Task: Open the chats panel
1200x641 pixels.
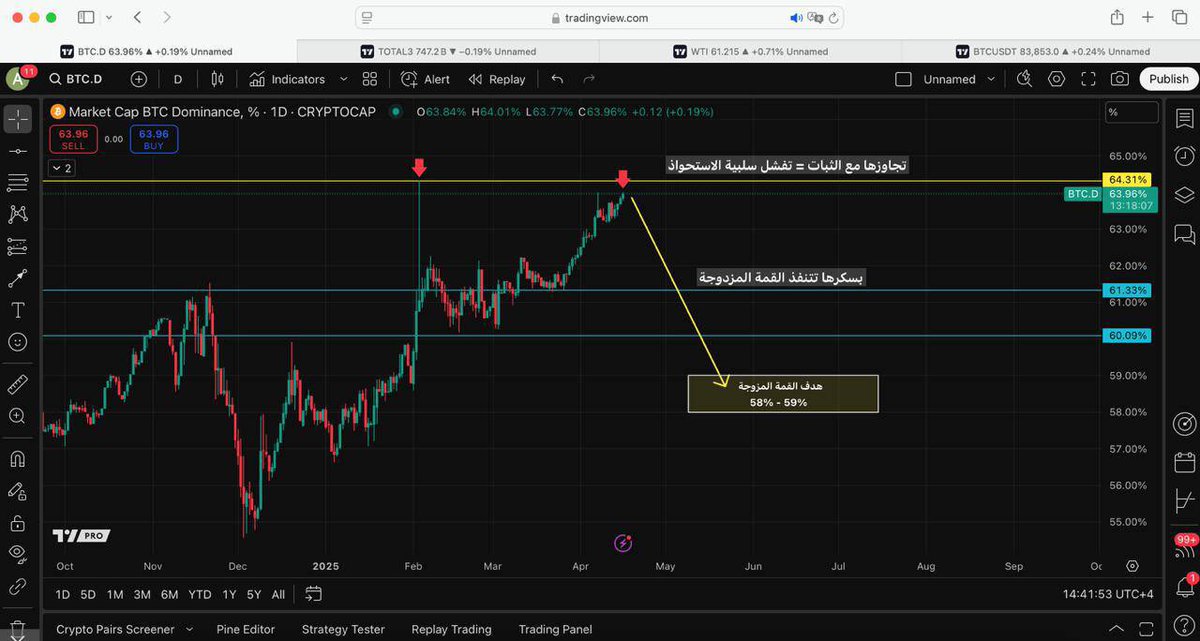Action: pos(1185,233)
